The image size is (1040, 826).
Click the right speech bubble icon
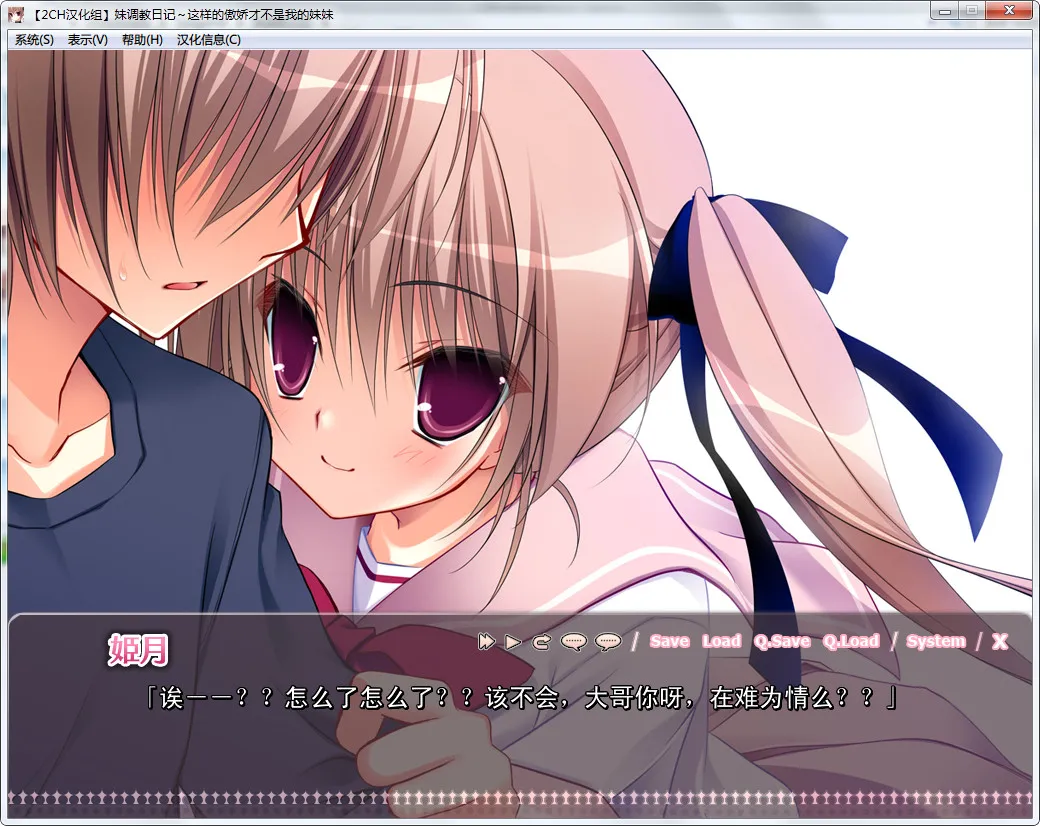608,642
